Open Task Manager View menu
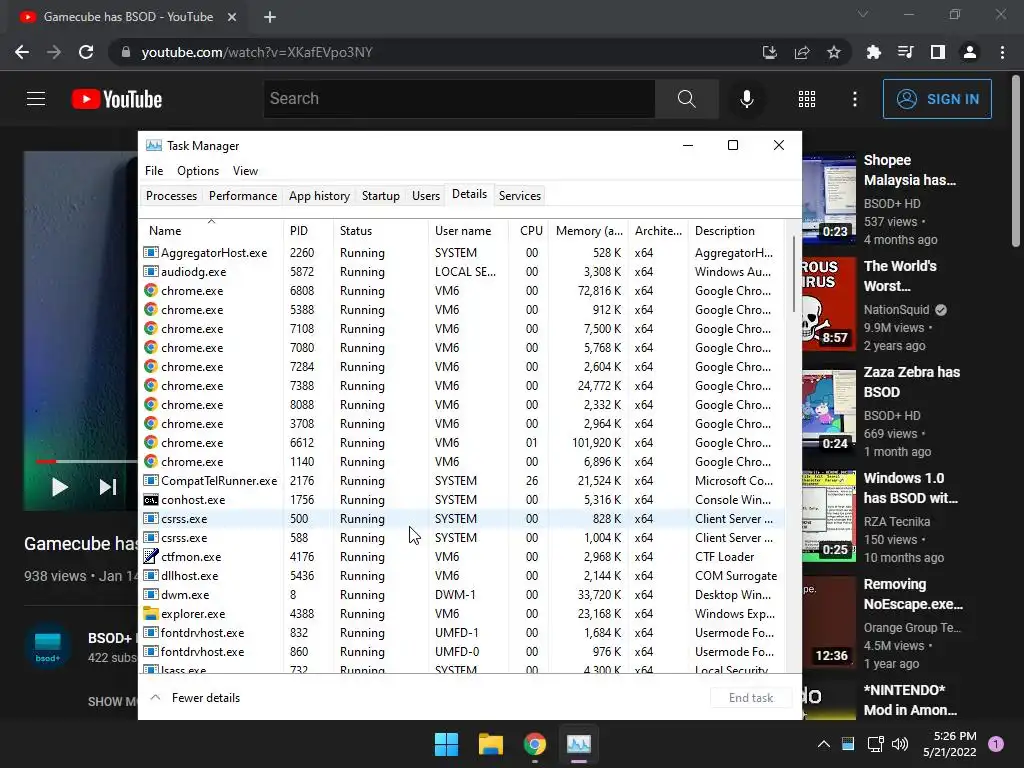1024x768 pixels. coord(246,171)
